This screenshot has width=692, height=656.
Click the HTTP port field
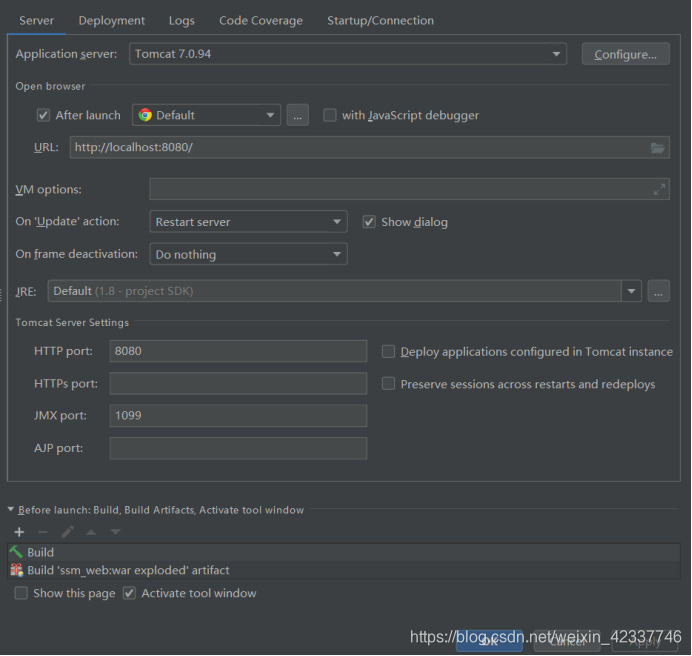(x=238, y=351)
